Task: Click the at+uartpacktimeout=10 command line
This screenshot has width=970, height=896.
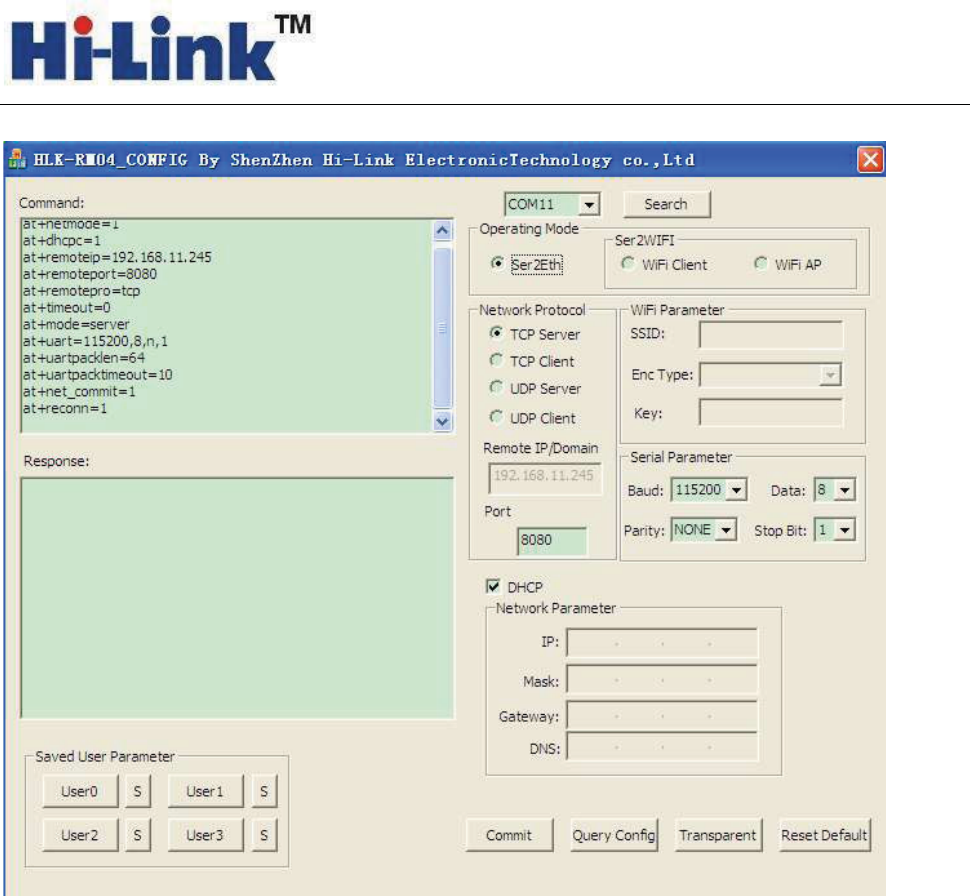Action: pos(98,375)
